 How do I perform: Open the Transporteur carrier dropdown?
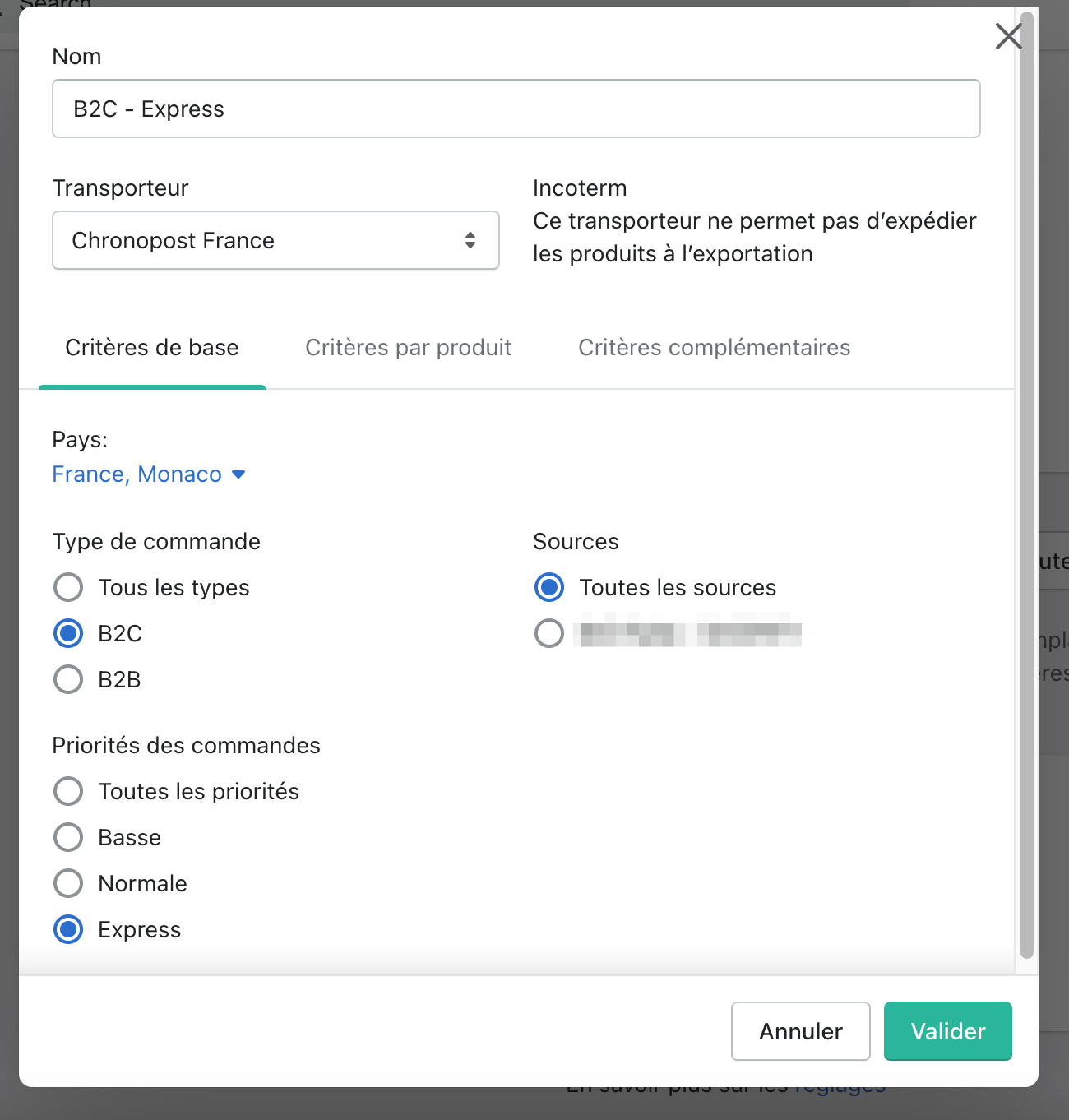click(275, 240)
